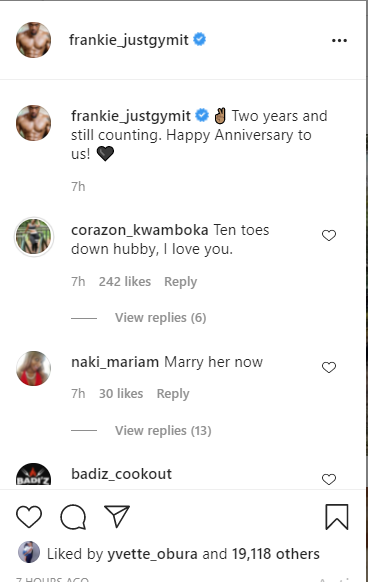
Task: Save the post with the bookmark icon
Action: pos(337,517)
